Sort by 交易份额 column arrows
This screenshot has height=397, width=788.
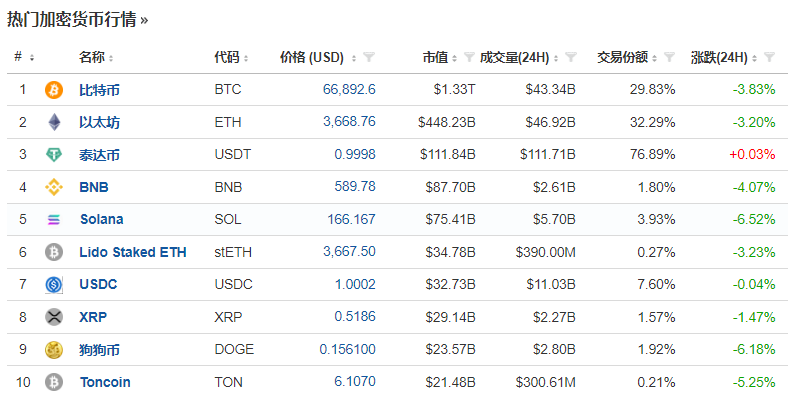(x=654, y=58)
